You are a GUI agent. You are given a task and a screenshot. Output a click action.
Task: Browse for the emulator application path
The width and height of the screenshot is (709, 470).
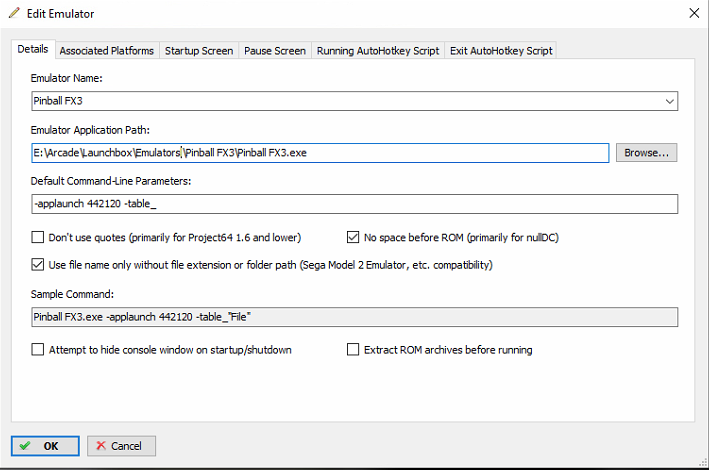[646, 153]
